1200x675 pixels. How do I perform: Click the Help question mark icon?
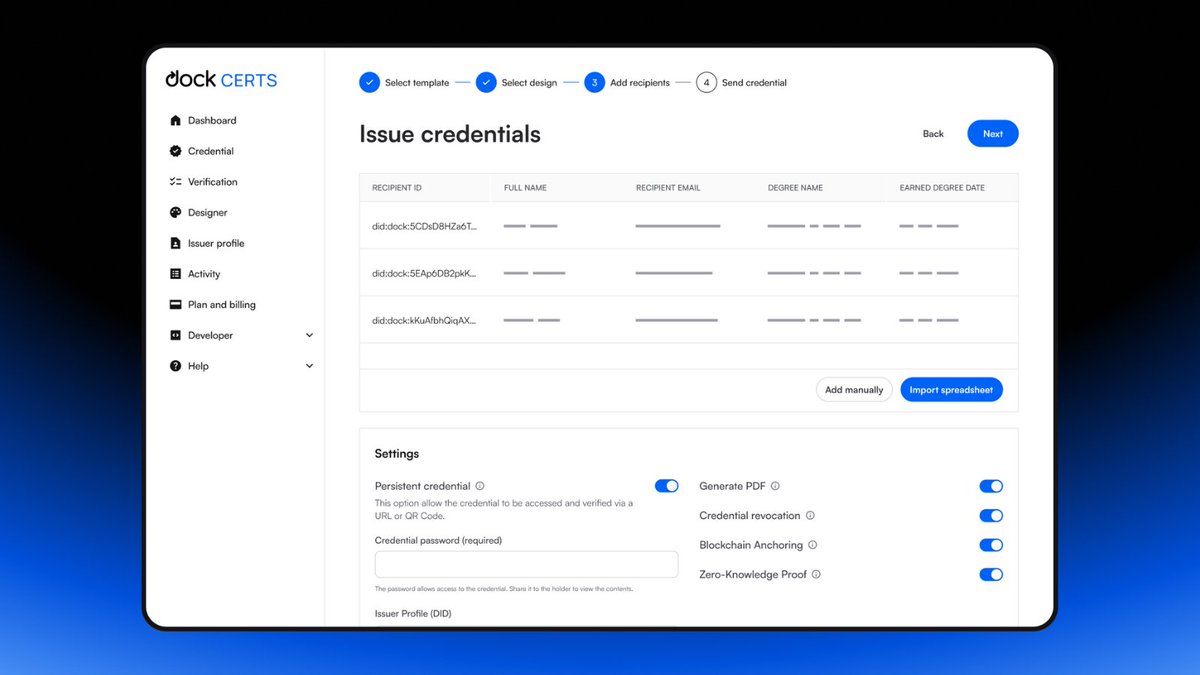coord(176,366)
